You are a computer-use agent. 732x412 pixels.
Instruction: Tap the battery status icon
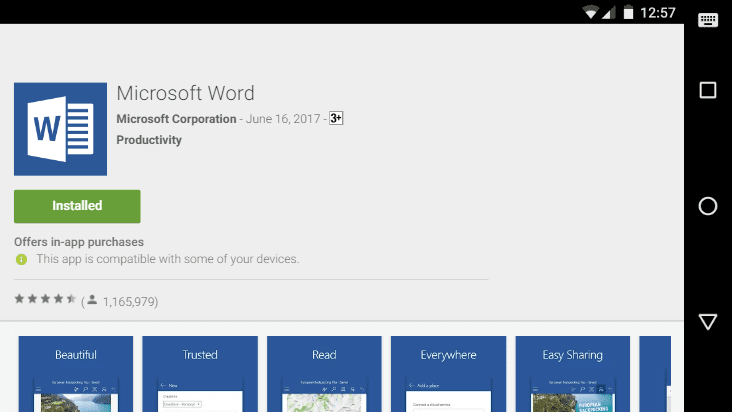pos(628,12)
